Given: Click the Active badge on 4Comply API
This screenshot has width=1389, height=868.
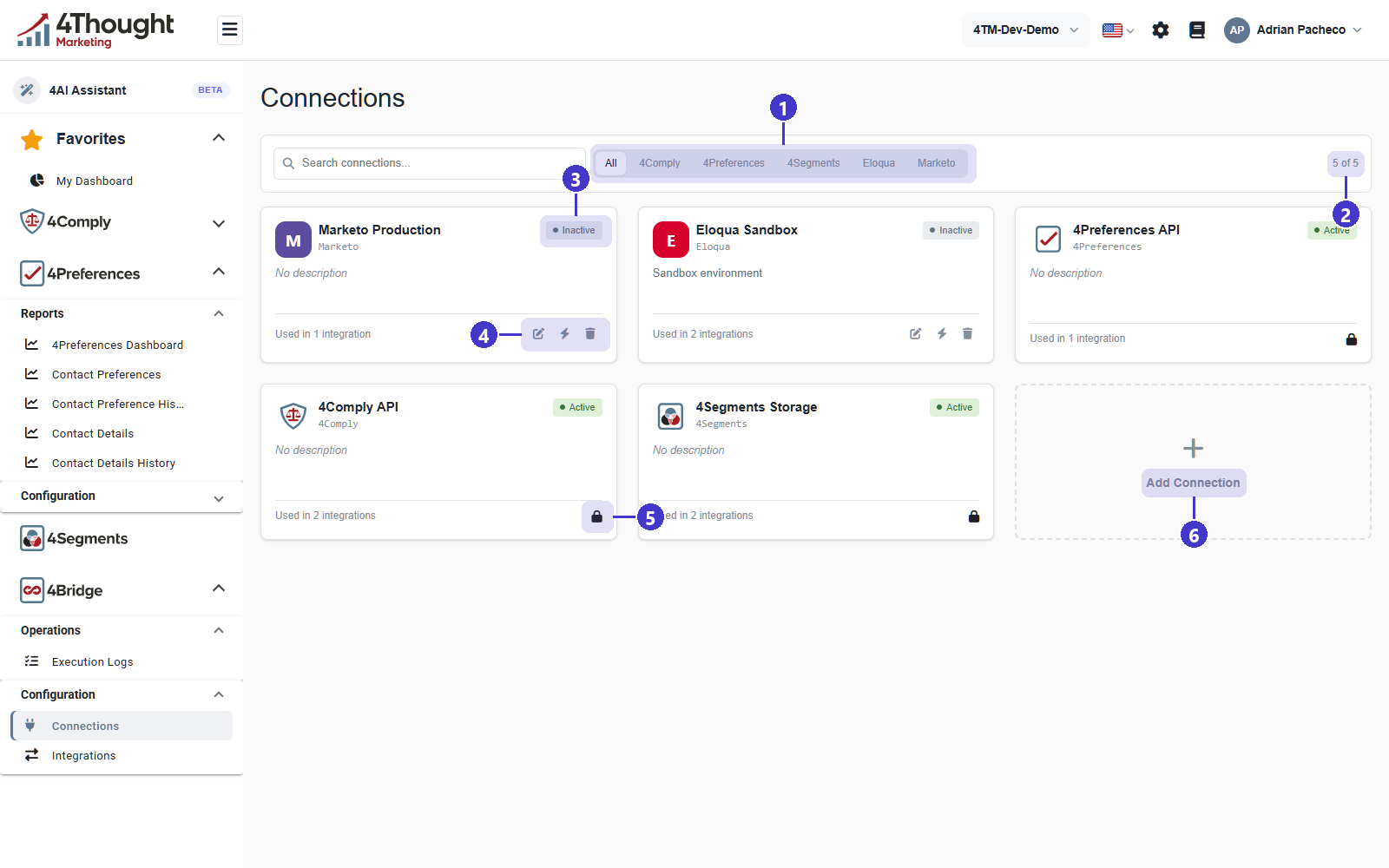Looking at the screenshot, I should 577,407.
